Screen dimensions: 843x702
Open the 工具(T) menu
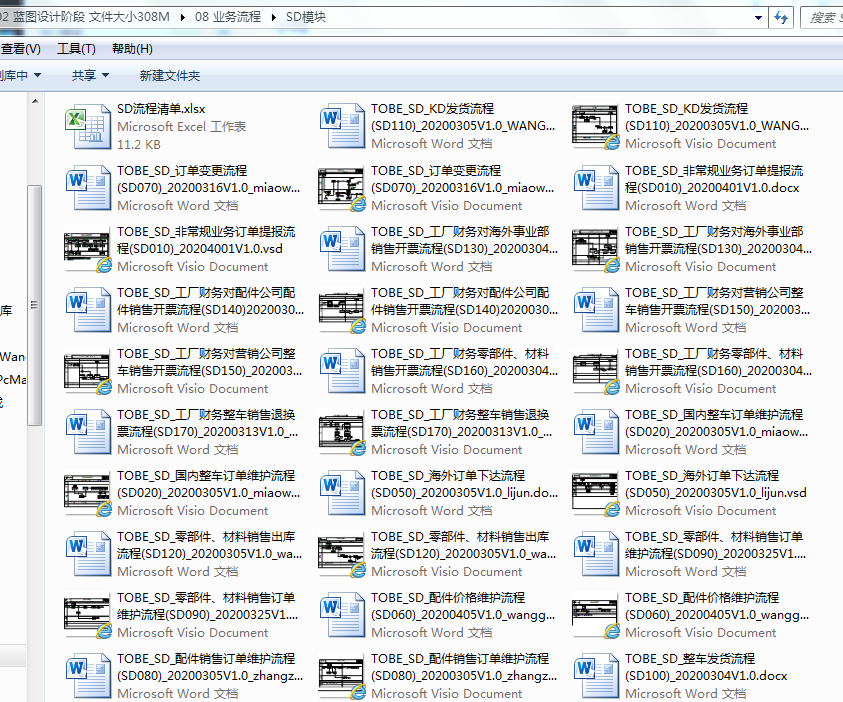(x=76, y=48)
